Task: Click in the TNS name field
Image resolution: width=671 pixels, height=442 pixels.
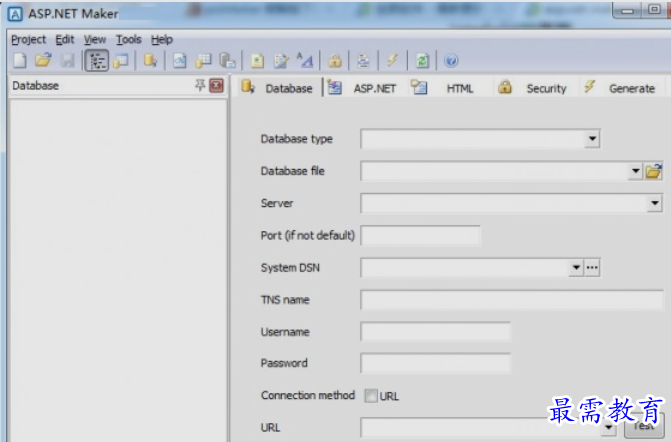Action: [x=512, y=300]
